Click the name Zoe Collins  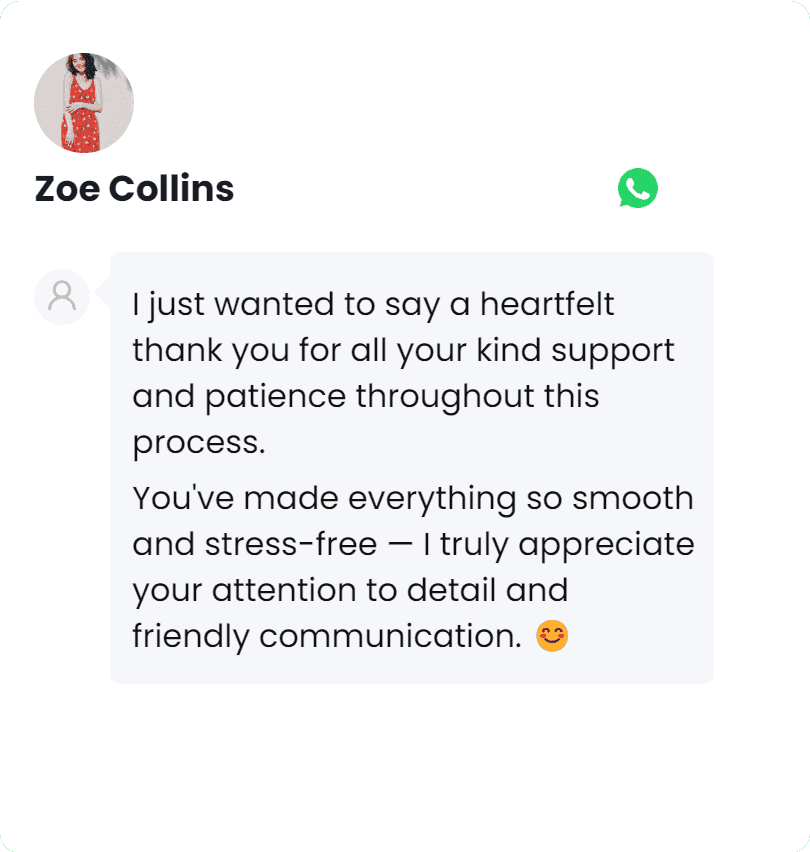coord(134,188)
